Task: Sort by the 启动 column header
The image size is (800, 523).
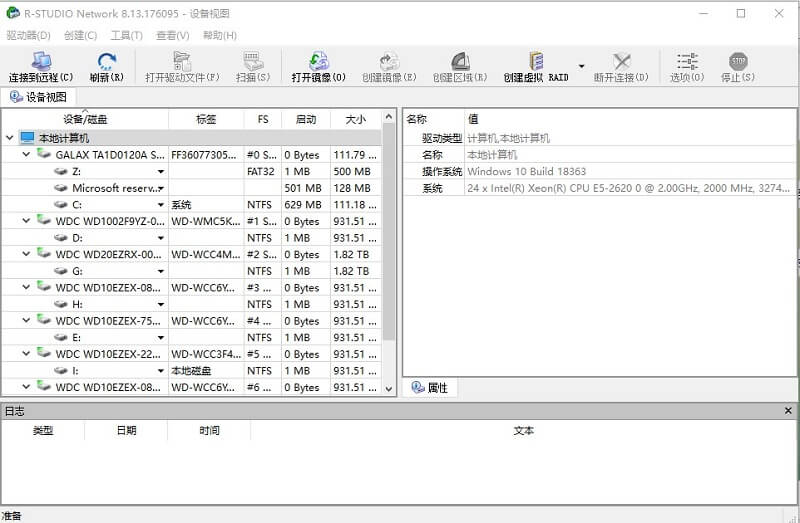Action: click(x=306, y=119)
